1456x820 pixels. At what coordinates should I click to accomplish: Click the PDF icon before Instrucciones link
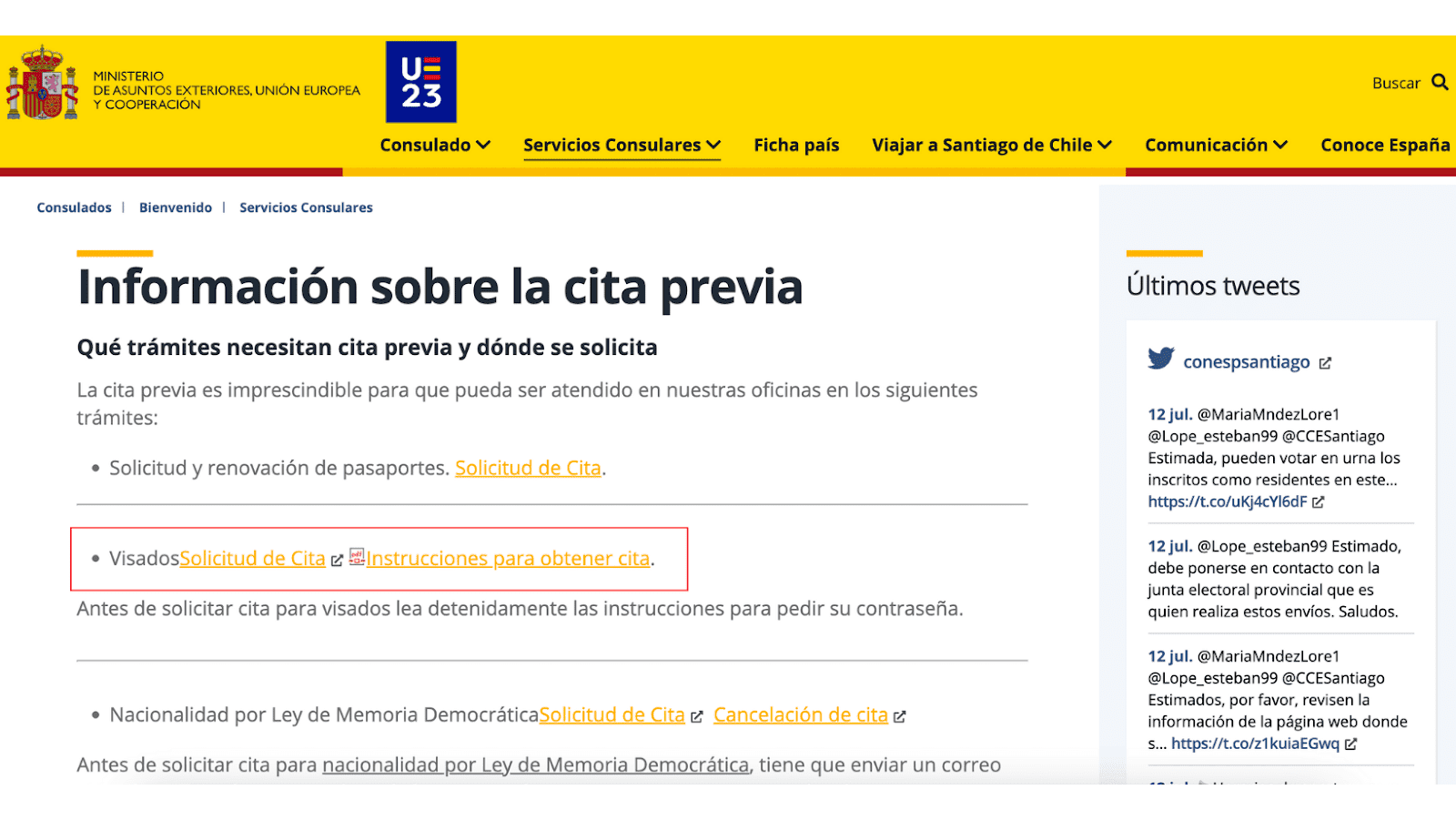tap(357, 557)
